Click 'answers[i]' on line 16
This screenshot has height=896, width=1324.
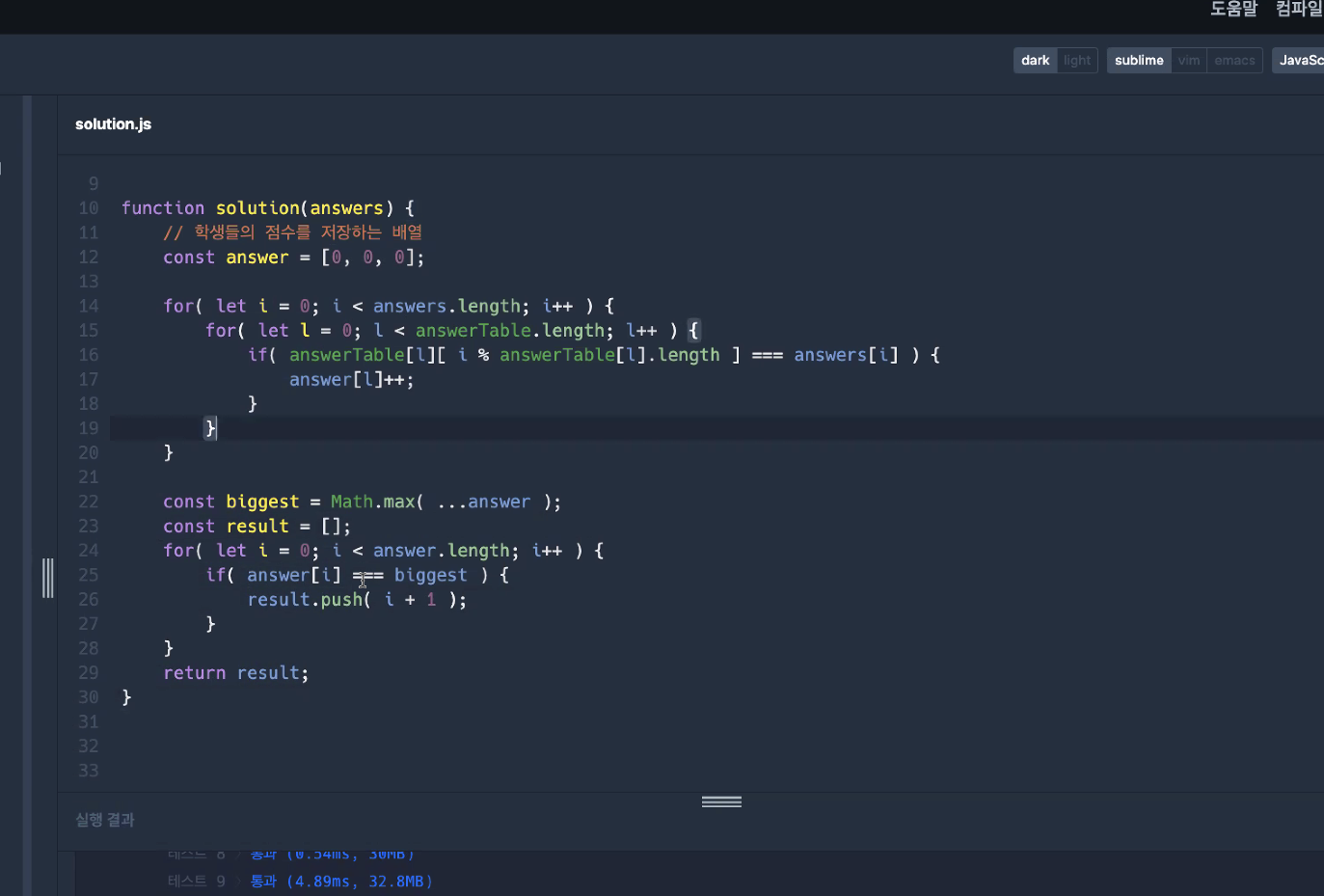tap(847, 355)
